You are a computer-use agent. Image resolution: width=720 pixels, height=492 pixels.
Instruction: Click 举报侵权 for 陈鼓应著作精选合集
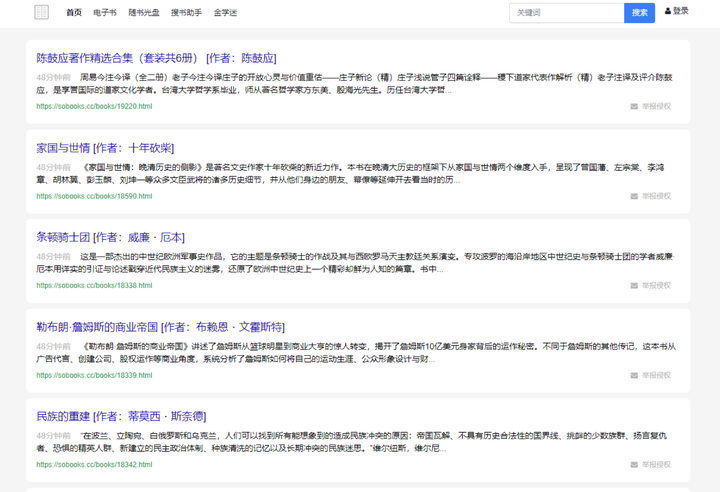click(x=656, y=107)
